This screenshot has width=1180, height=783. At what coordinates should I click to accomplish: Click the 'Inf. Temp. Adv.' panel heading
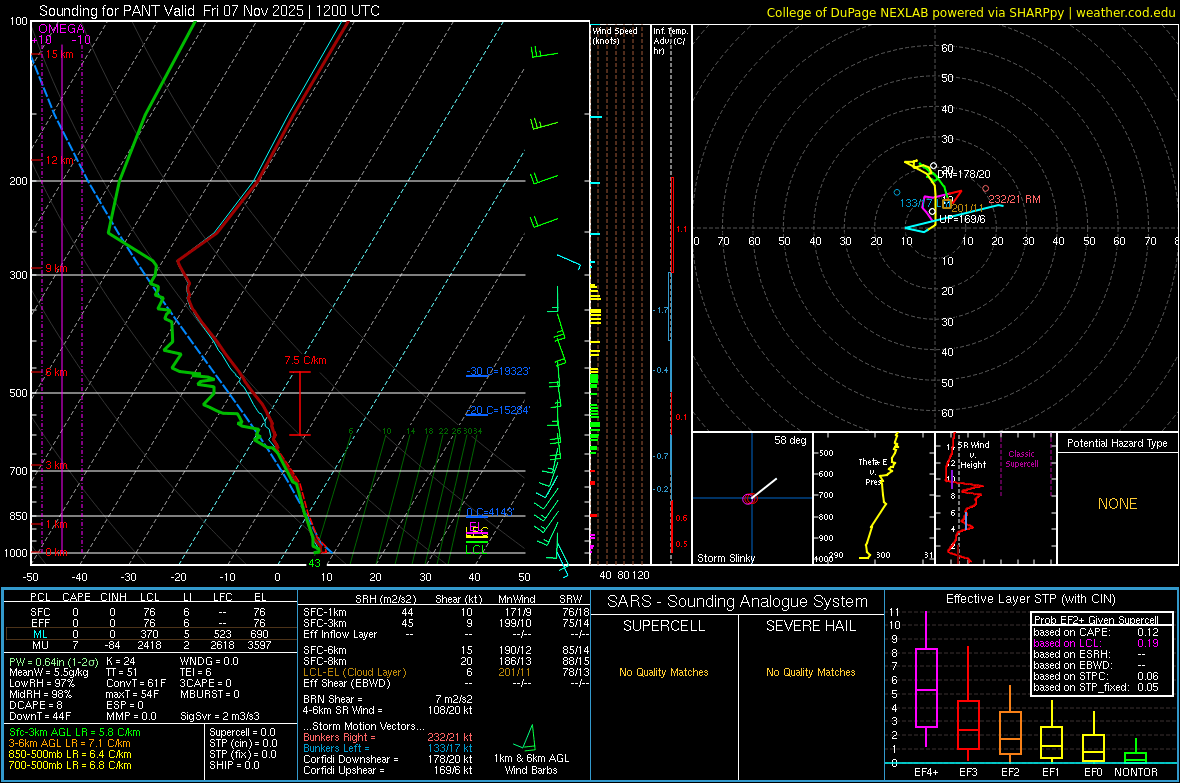pyautogui.click(x=671, y=41)
